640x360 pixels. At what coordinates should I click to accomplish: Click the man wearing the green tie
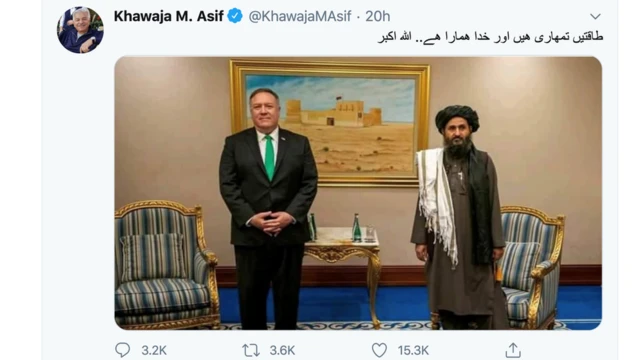(x=268, y=208)
